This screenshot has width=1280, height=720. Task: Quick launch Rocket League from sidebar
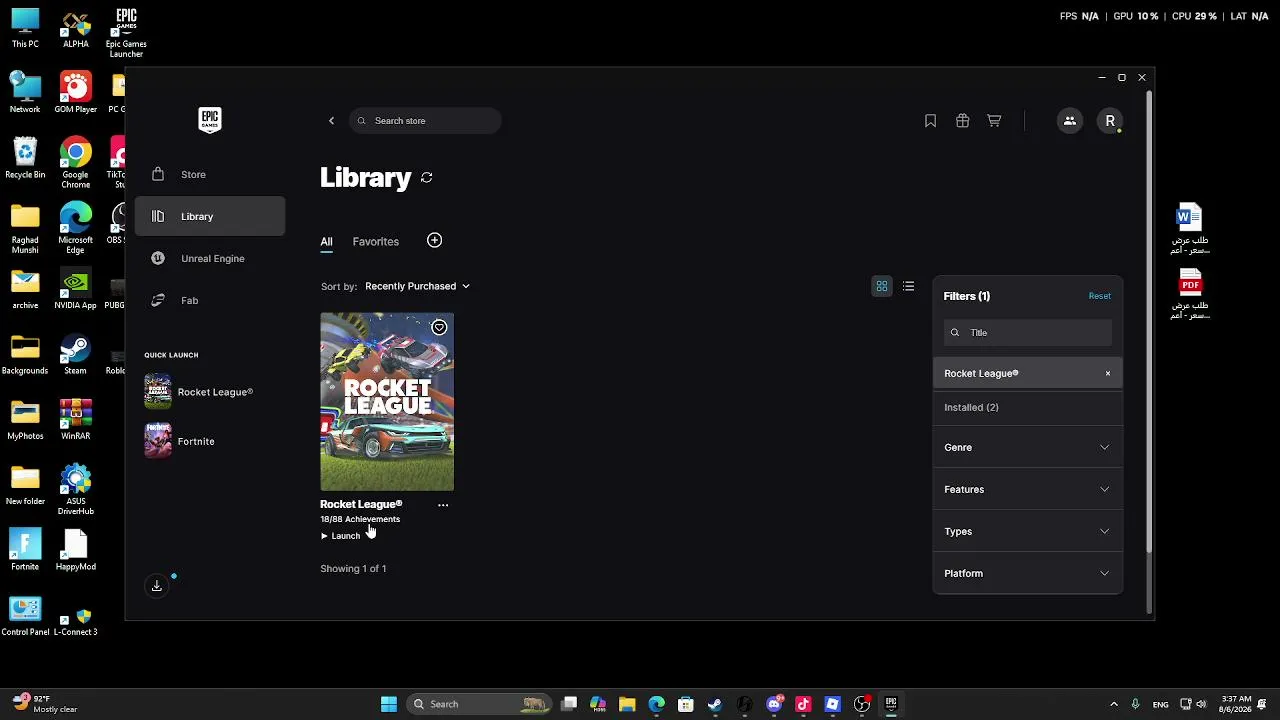200,392
